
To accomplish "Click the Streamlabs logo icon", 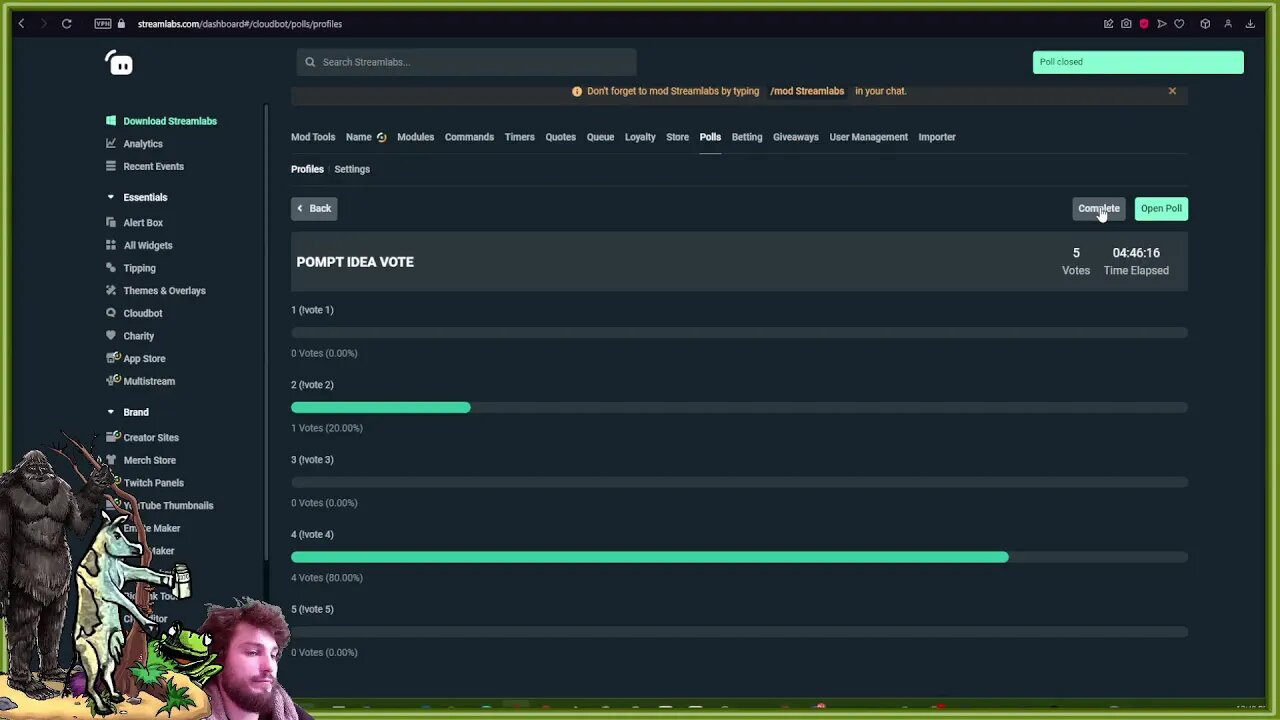I will [120, 63].
